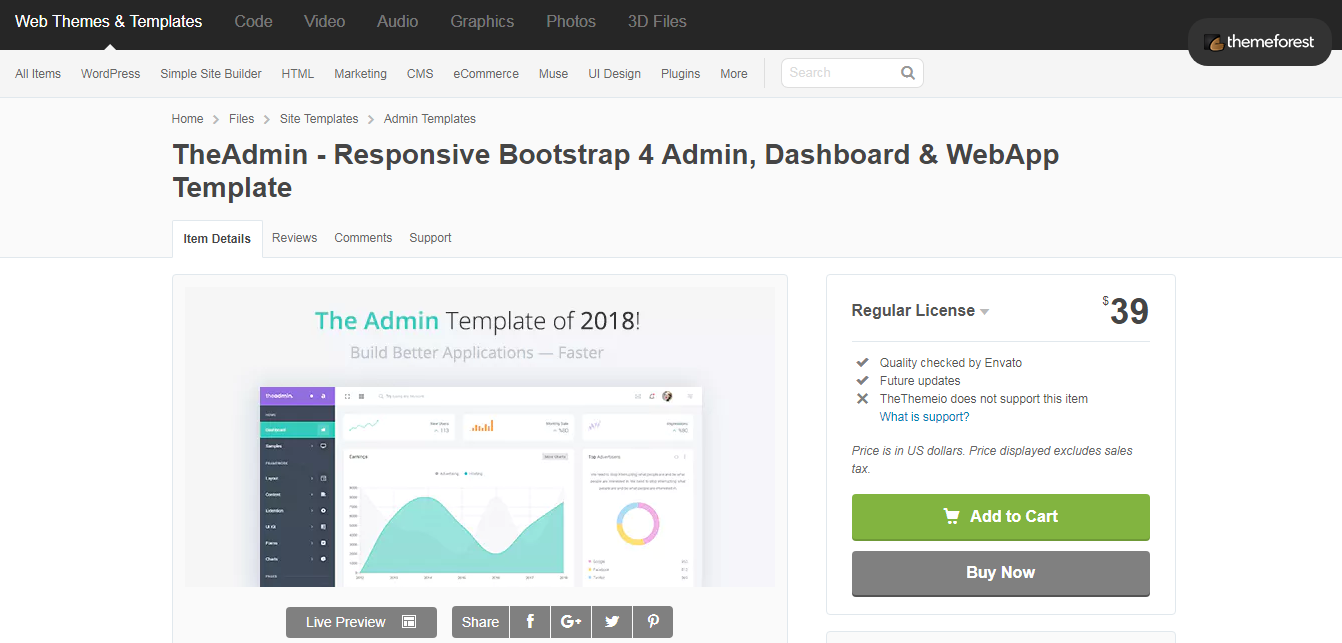
Task: Open the Plugins subcategory
Action: click(681, 74)
